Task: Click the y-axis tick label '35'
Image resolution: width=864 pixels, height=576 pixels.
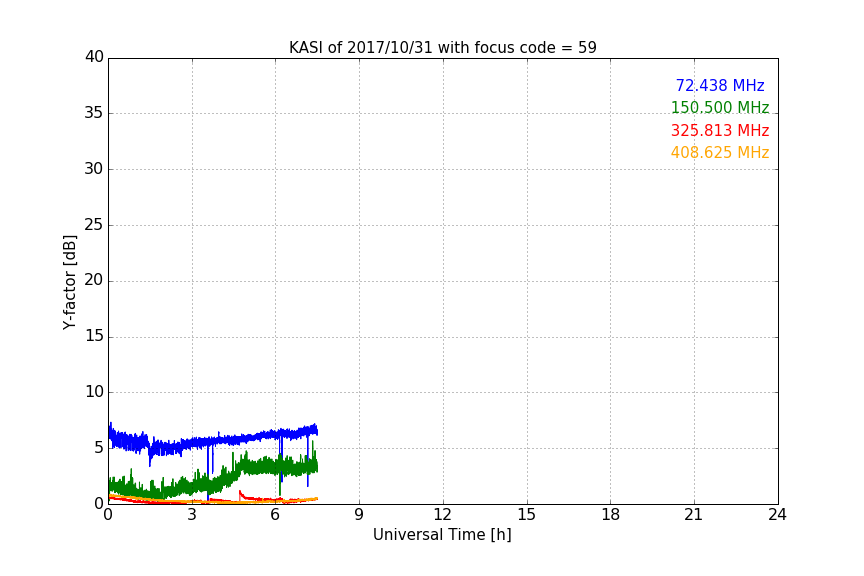Action: [94, 113]
